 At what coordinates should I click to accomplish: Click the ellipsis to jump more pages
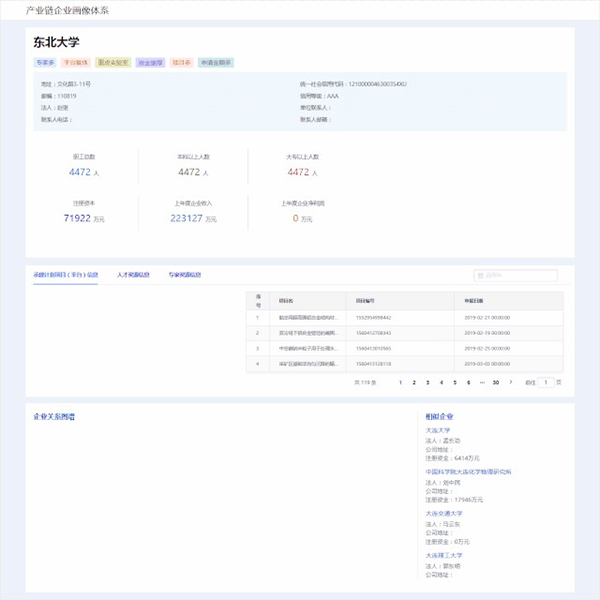click(x=482, y=382)
